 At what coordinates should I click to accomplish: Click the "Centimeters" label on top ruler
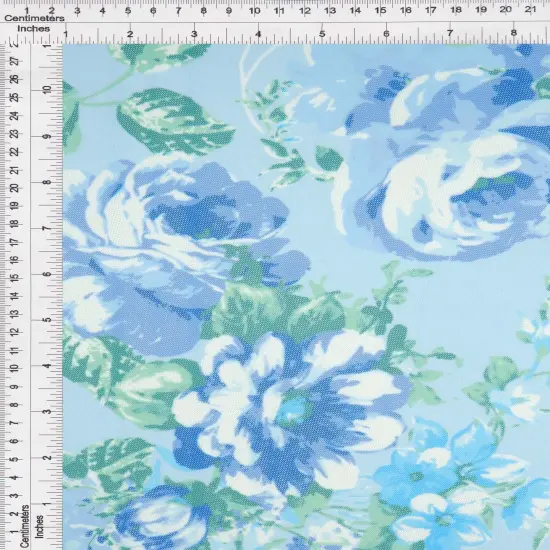pos(34,18)
